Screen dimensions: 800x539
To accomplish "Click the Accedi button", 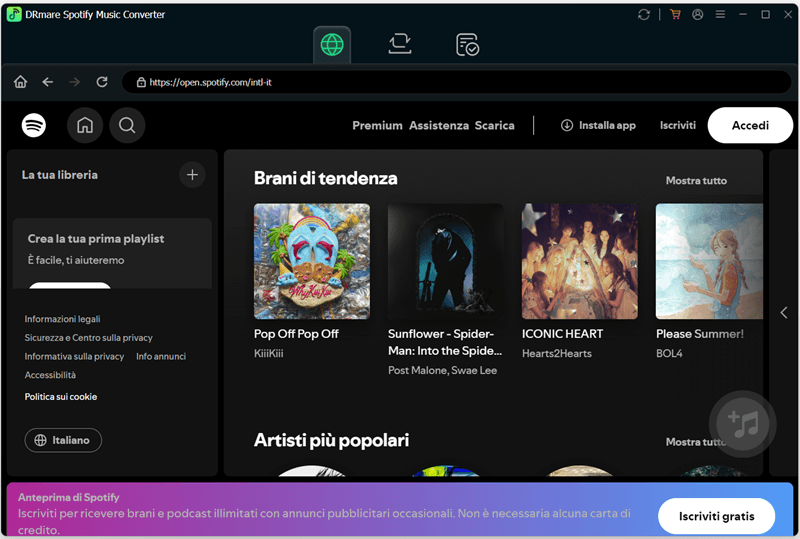I will point(750,126).
